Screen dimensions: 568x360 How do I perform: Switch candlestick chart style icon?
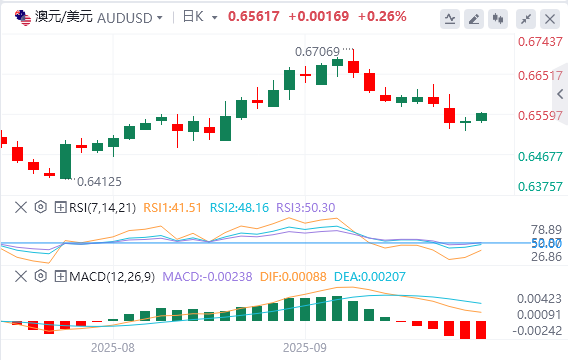498,19
